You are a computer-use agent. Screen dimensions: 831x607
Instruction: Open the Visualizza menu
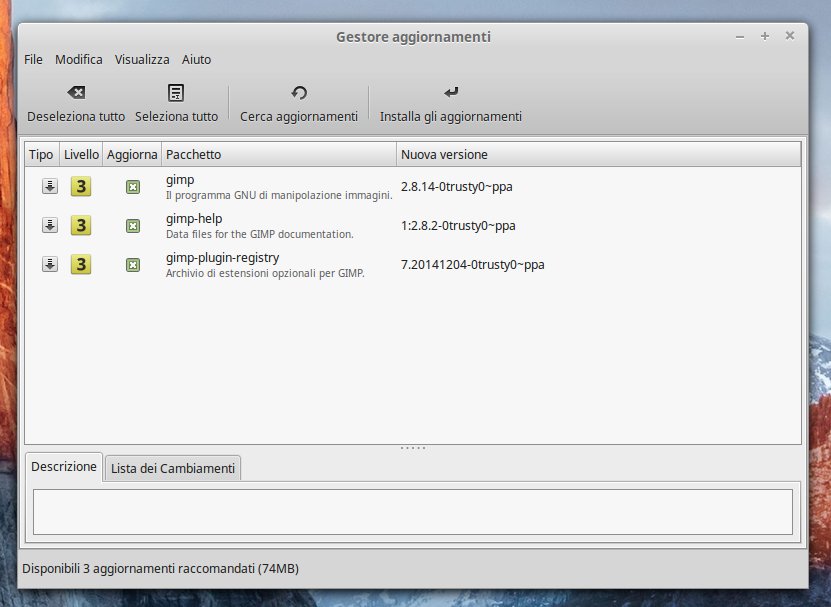tap(142, 59)
